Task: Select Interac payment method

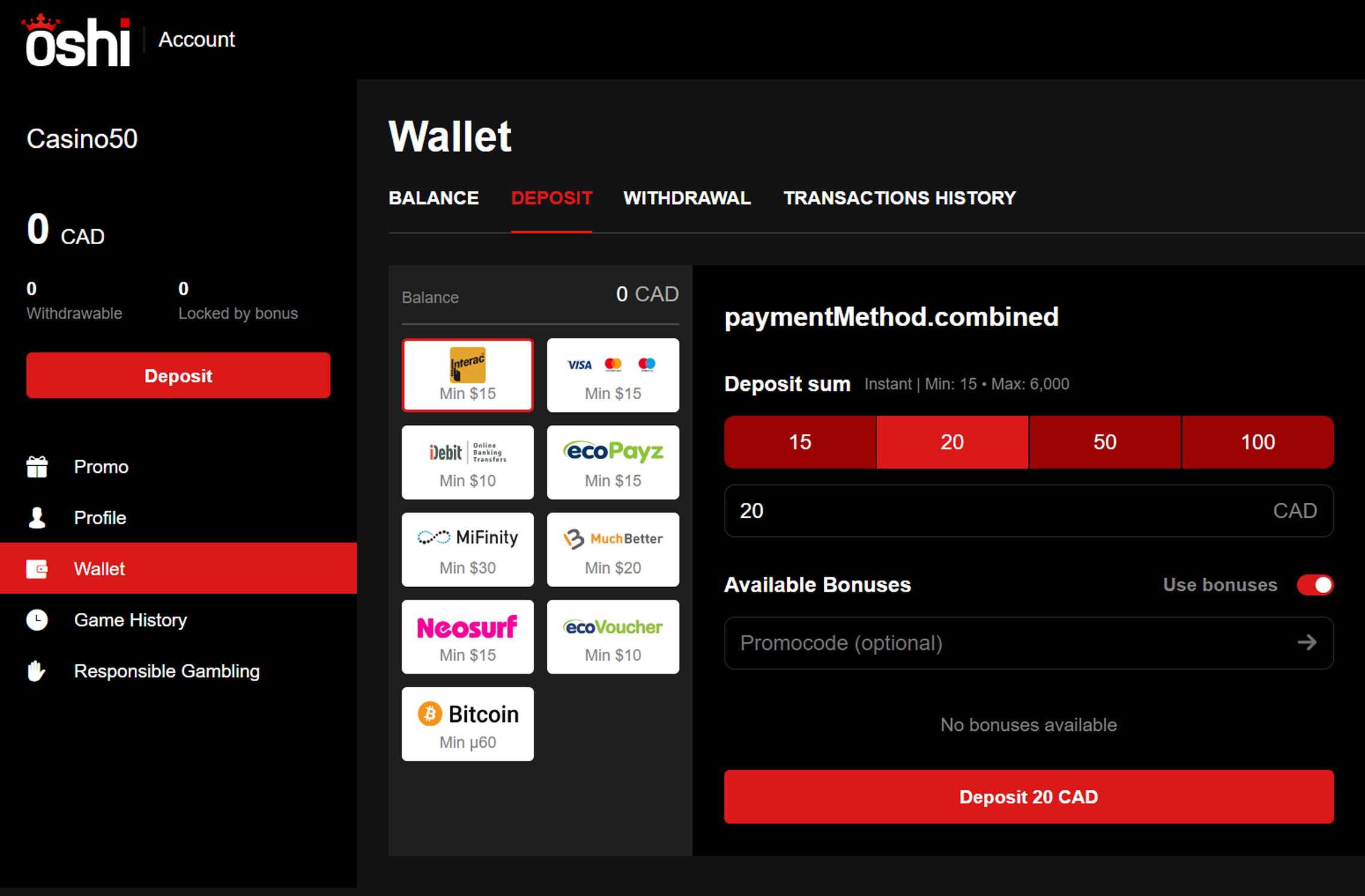Action: click(468, 375)
